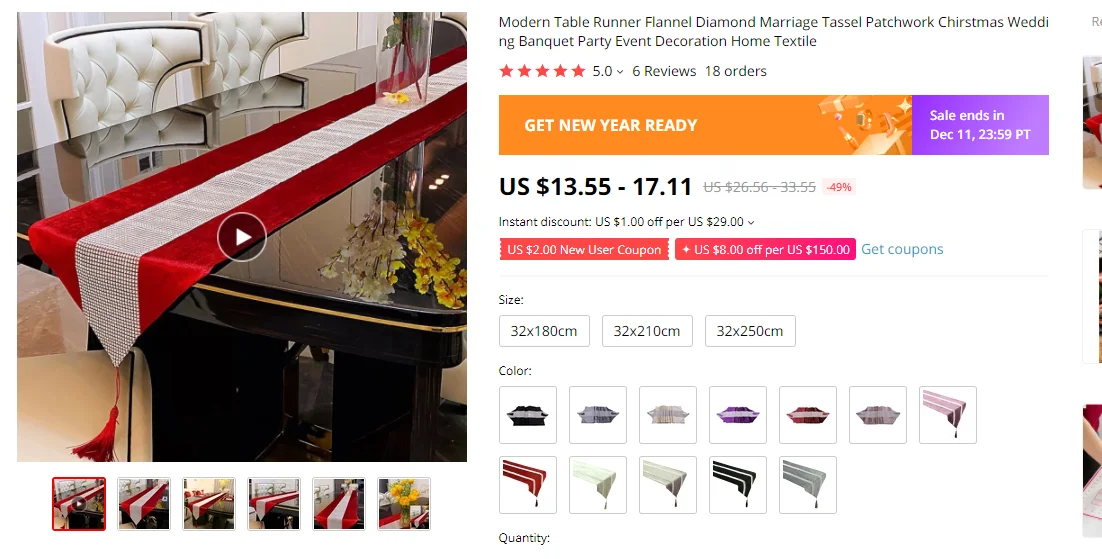Screen dimensions: 1102x559
Task: Pick the 32x250cm size option
Action: coord(750,331)
